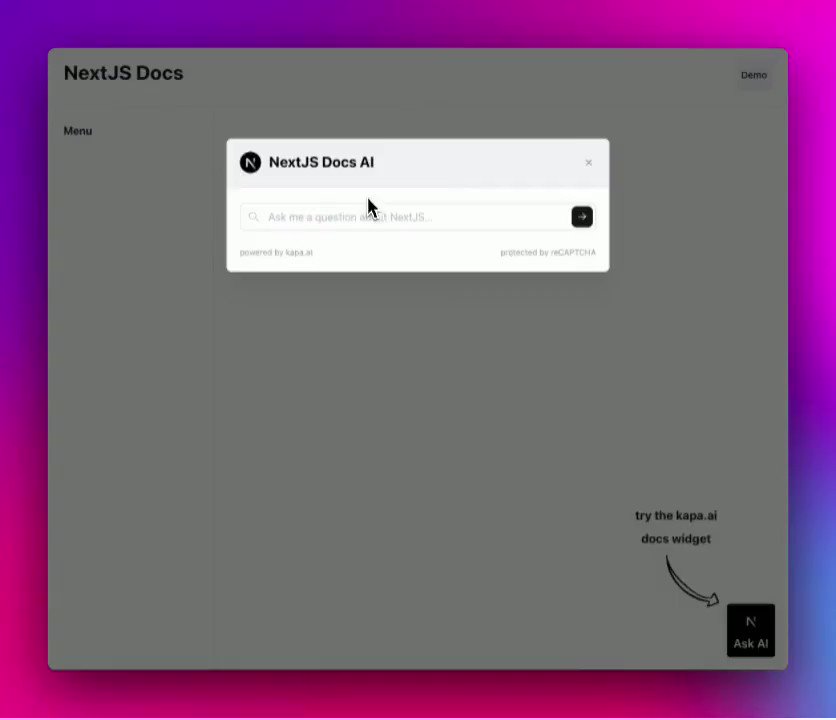This screenshot has height=720, width=836.
Task: Open the 'powered by kapa.ai' link
Action: pyautogui.click(x=276, y=252)
